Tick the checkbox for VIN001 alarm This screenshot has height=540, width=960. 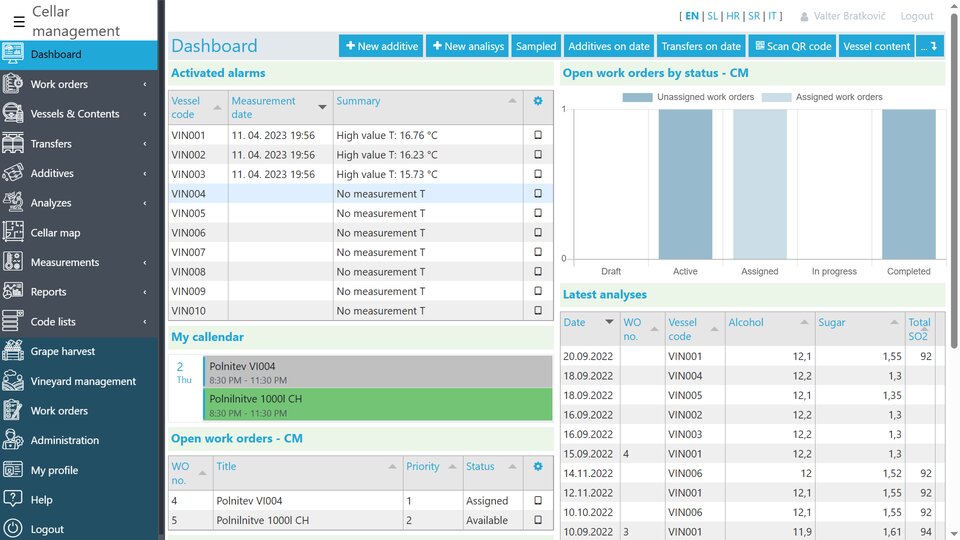click(x=538, y=135)
